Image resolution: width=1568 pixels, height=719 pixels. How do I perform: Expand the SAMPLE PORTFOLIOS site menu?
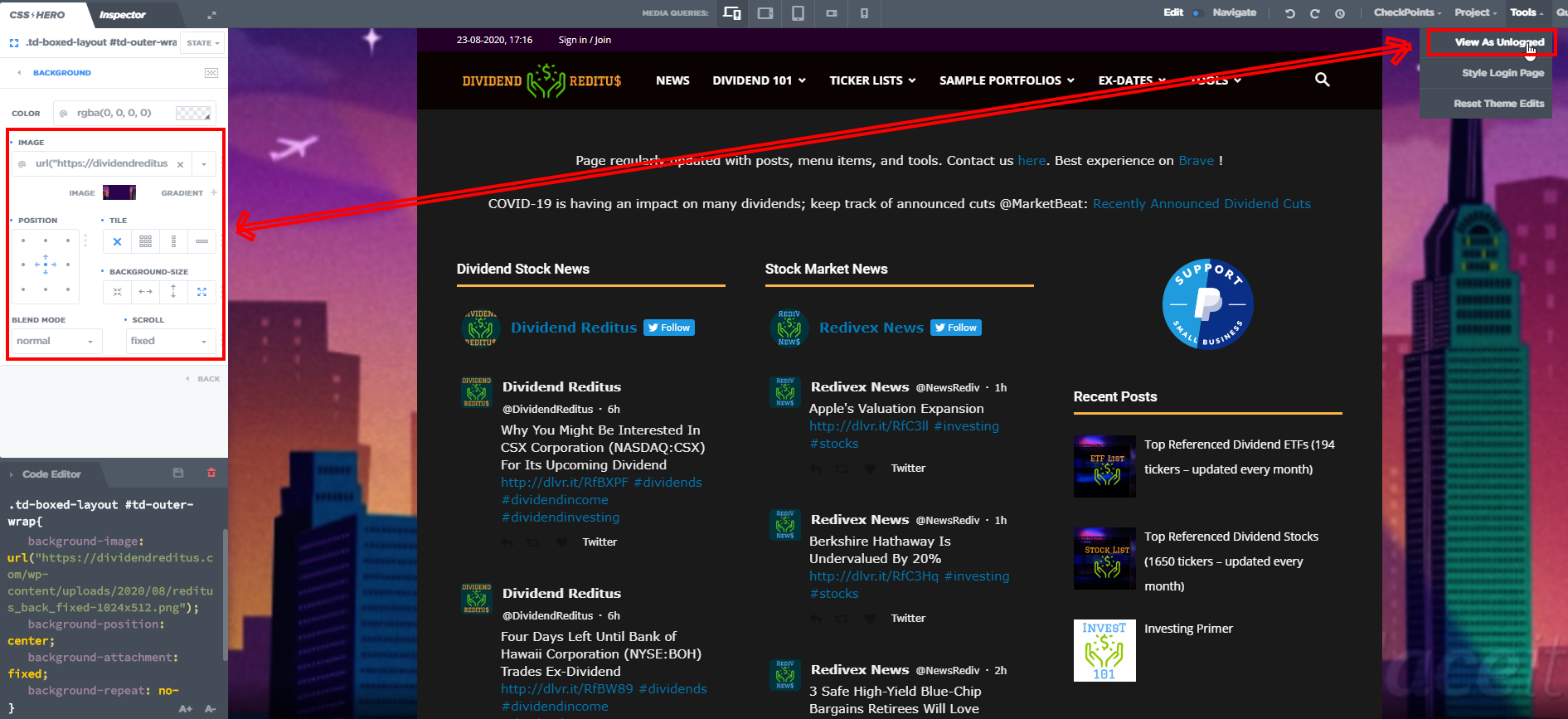tap(1007, 80)
